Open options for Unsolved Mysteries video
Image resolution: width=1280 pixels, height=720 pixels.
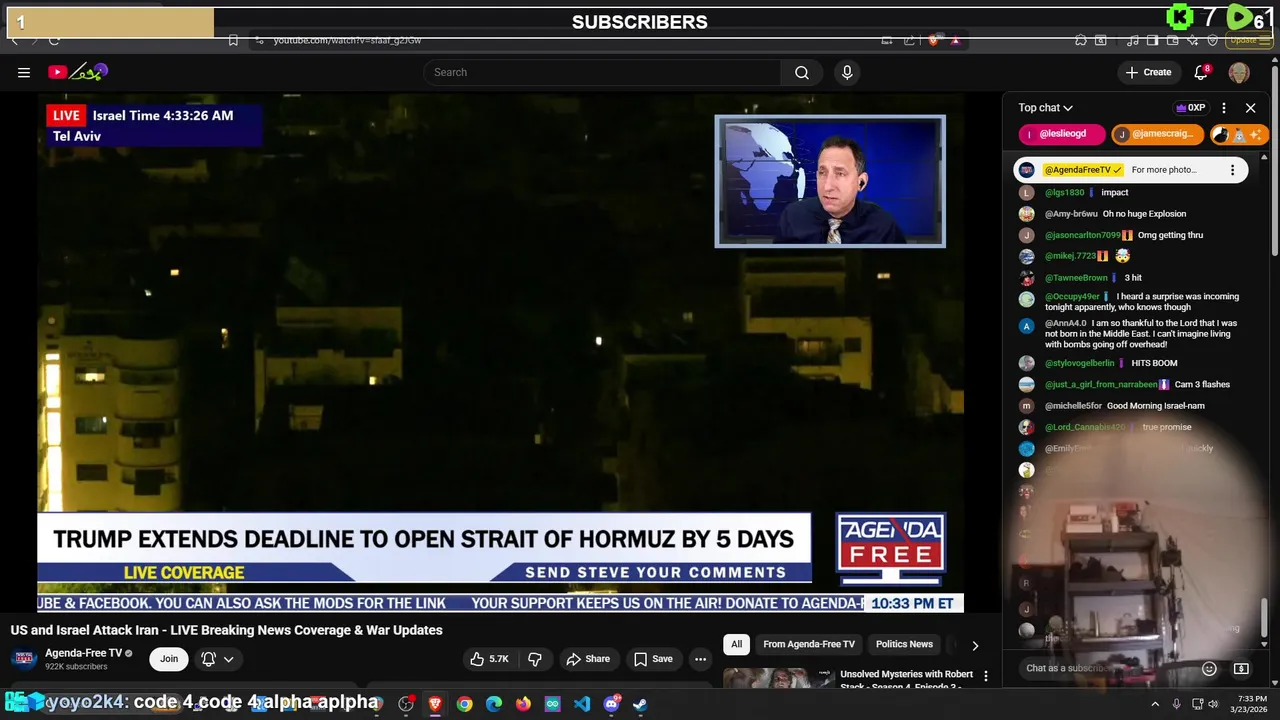[x=986, y=676]
